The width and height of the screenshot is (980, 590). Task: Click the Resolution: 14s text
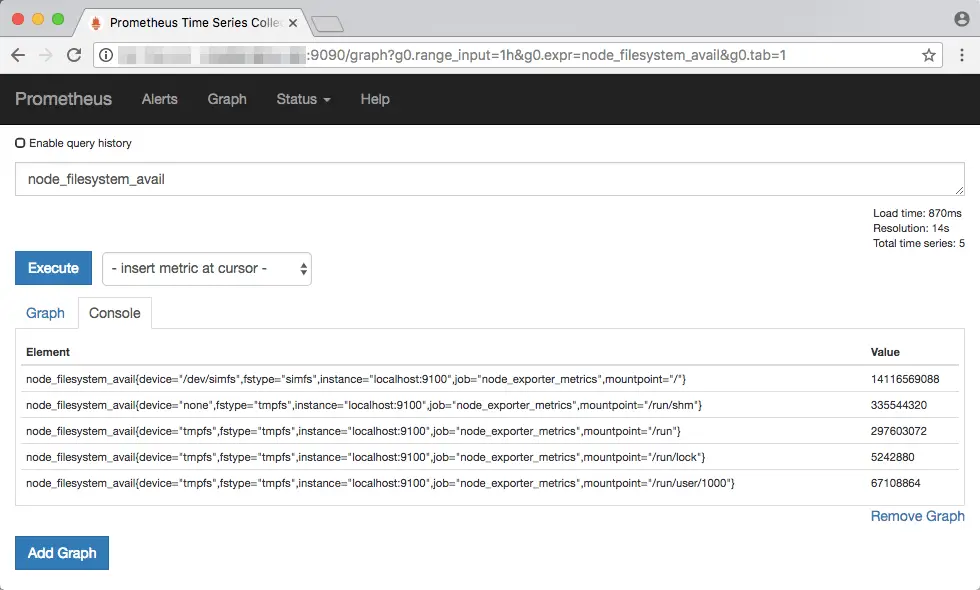pos(911,228)
